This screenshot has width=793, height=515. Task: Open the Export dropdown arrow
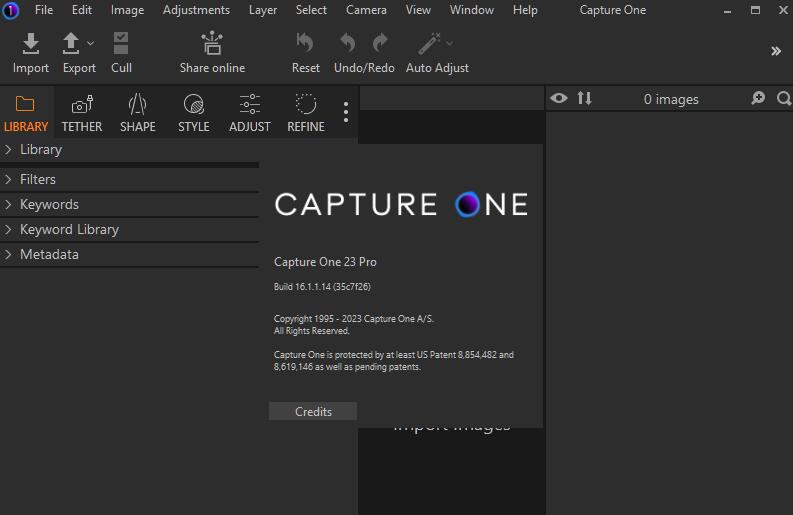pyautogui.click(x=91, y=43)
